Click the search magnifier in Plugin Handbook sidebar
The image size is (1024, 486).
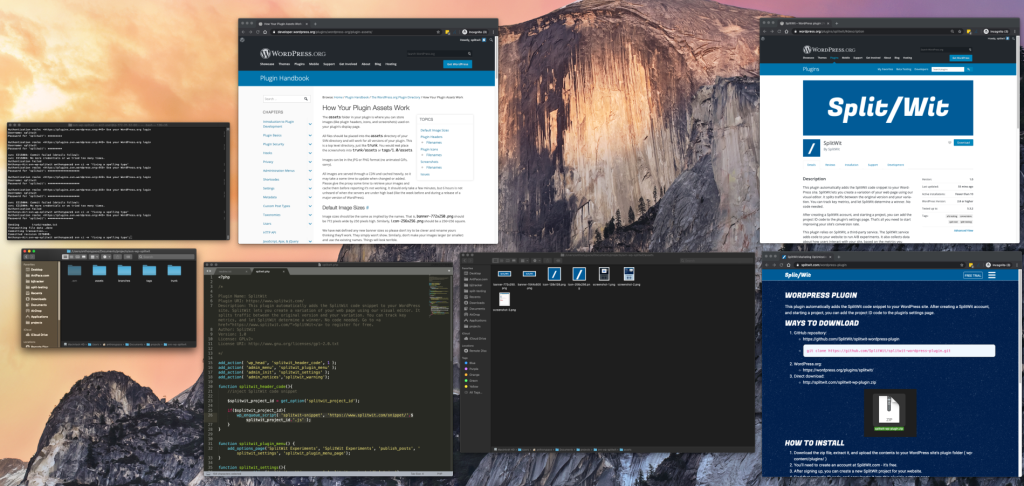[306, 99]
